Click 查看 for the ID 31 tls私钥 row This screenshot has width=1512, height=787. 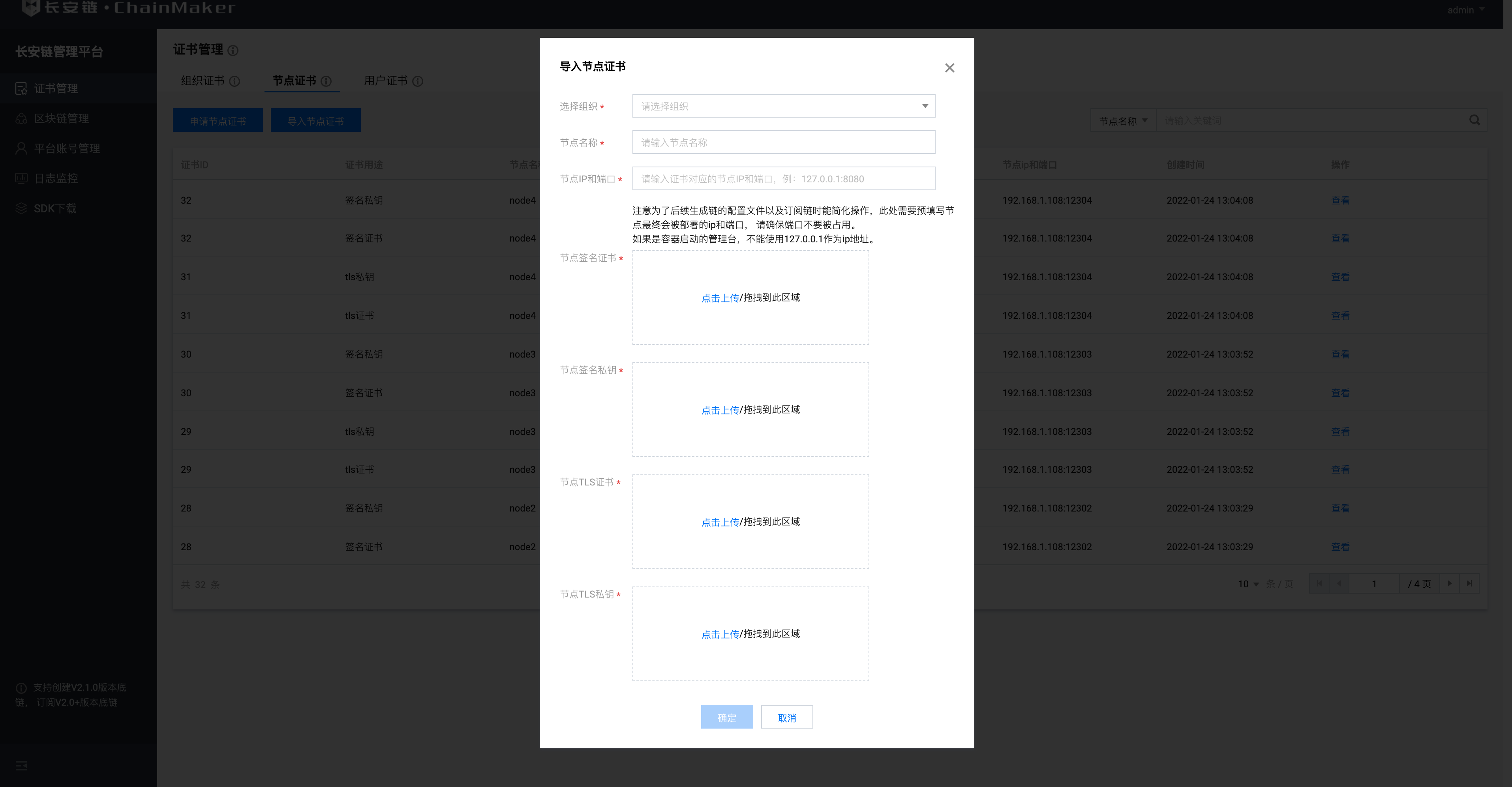pos(1340,277)
